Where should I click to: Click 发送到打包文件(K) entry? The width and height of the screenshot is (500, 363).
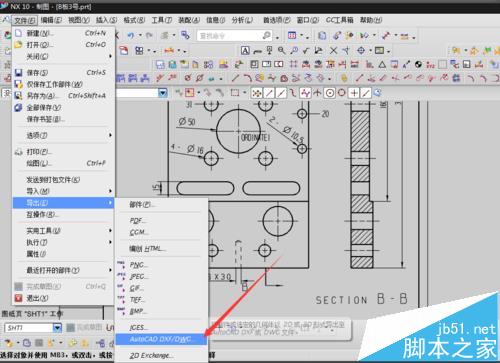pyautogui.click(x=63, y=180)
